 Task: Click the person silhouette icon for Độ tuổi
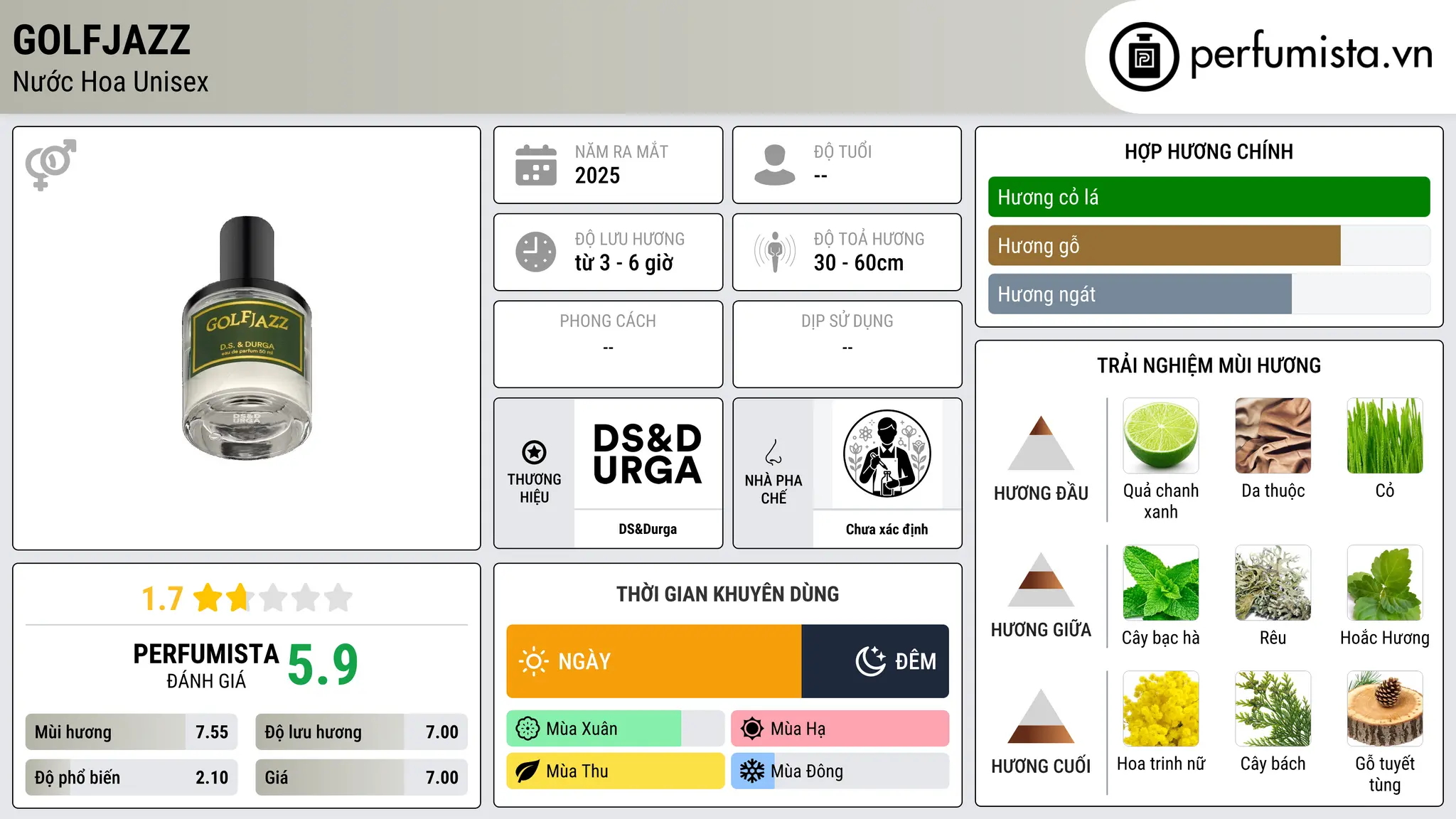(x=775, y=165)
